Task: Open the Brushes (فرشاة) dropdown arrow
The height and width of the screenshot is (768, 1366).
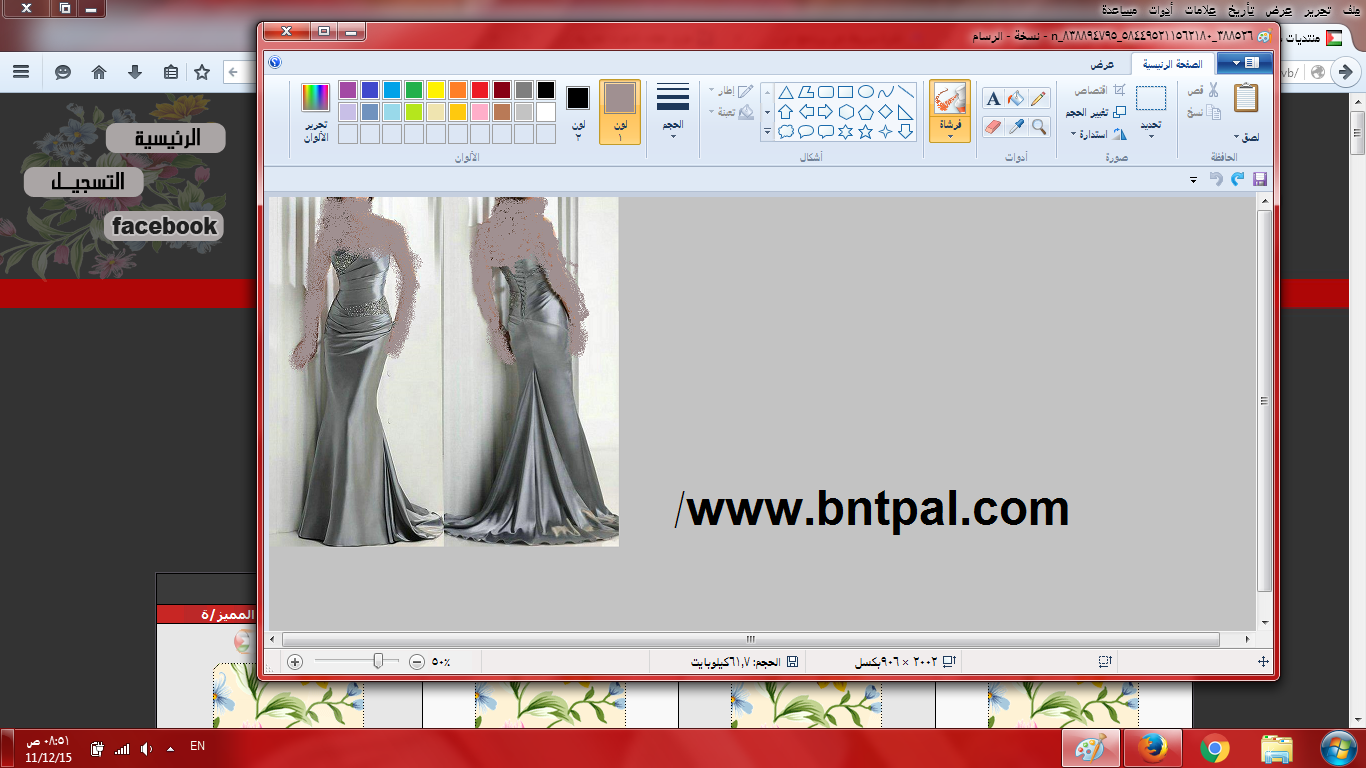Action: pyautogui.click(x=949, y=135)
